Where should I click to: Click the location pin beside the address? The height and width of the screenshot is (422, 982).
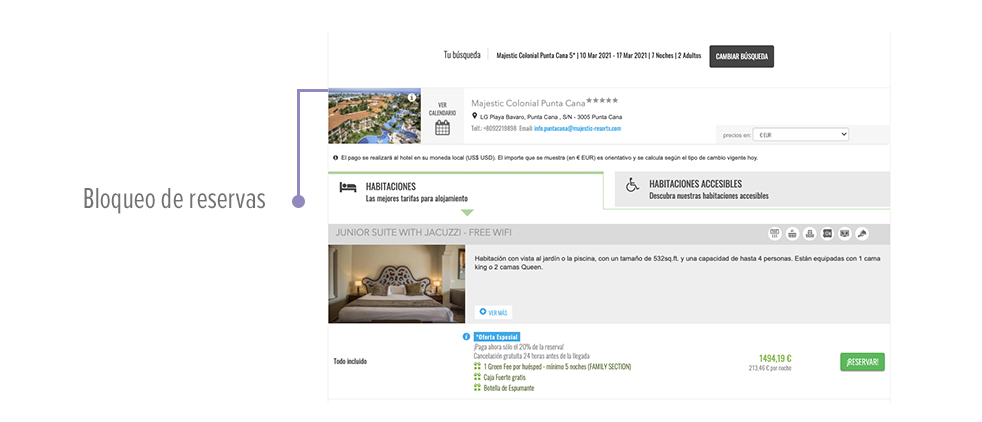click(475, 116)
